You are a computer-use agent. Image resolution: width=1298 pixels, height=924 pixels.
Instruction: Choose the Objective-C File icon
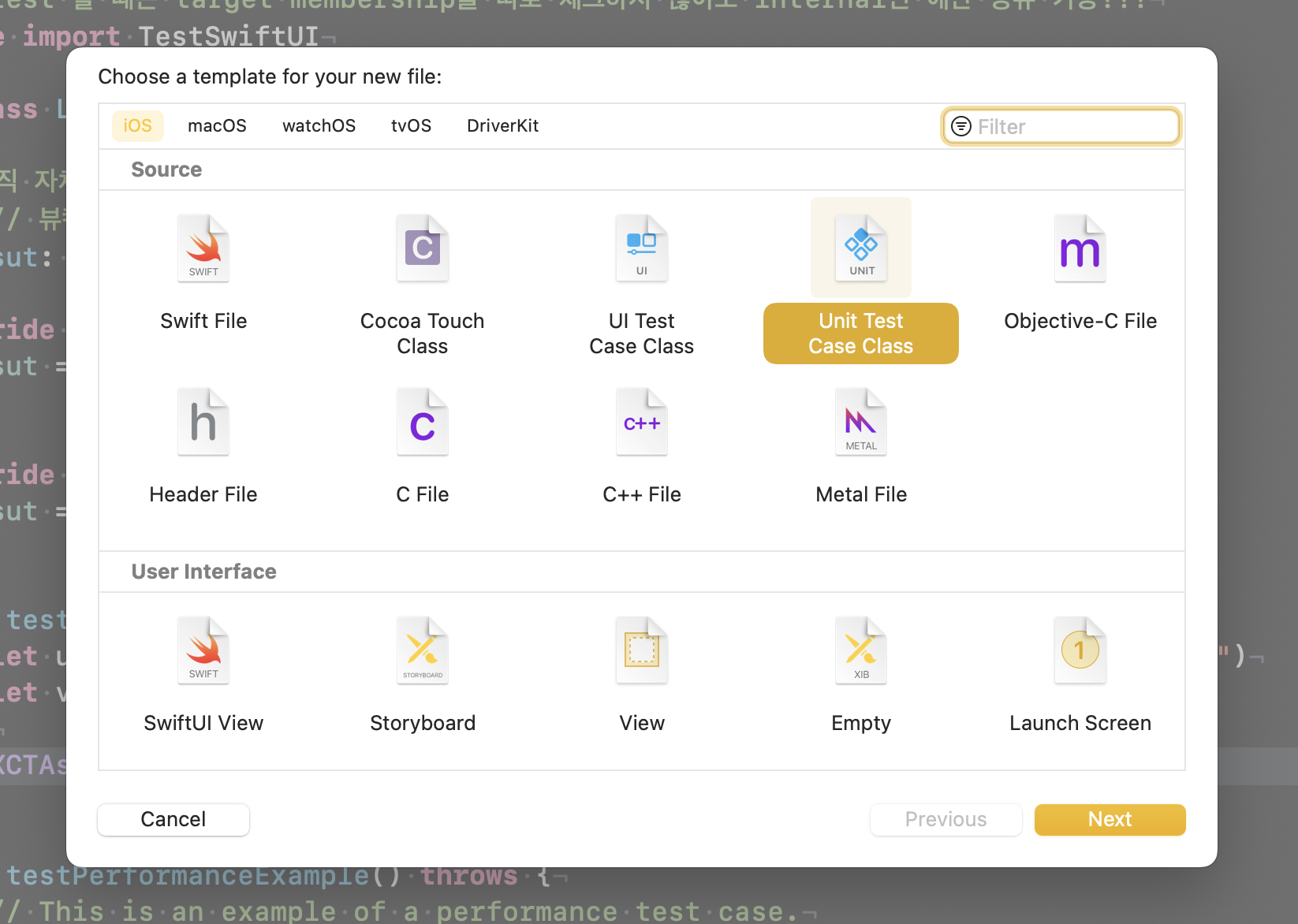pyautogui.click(x=1080, y=248)
